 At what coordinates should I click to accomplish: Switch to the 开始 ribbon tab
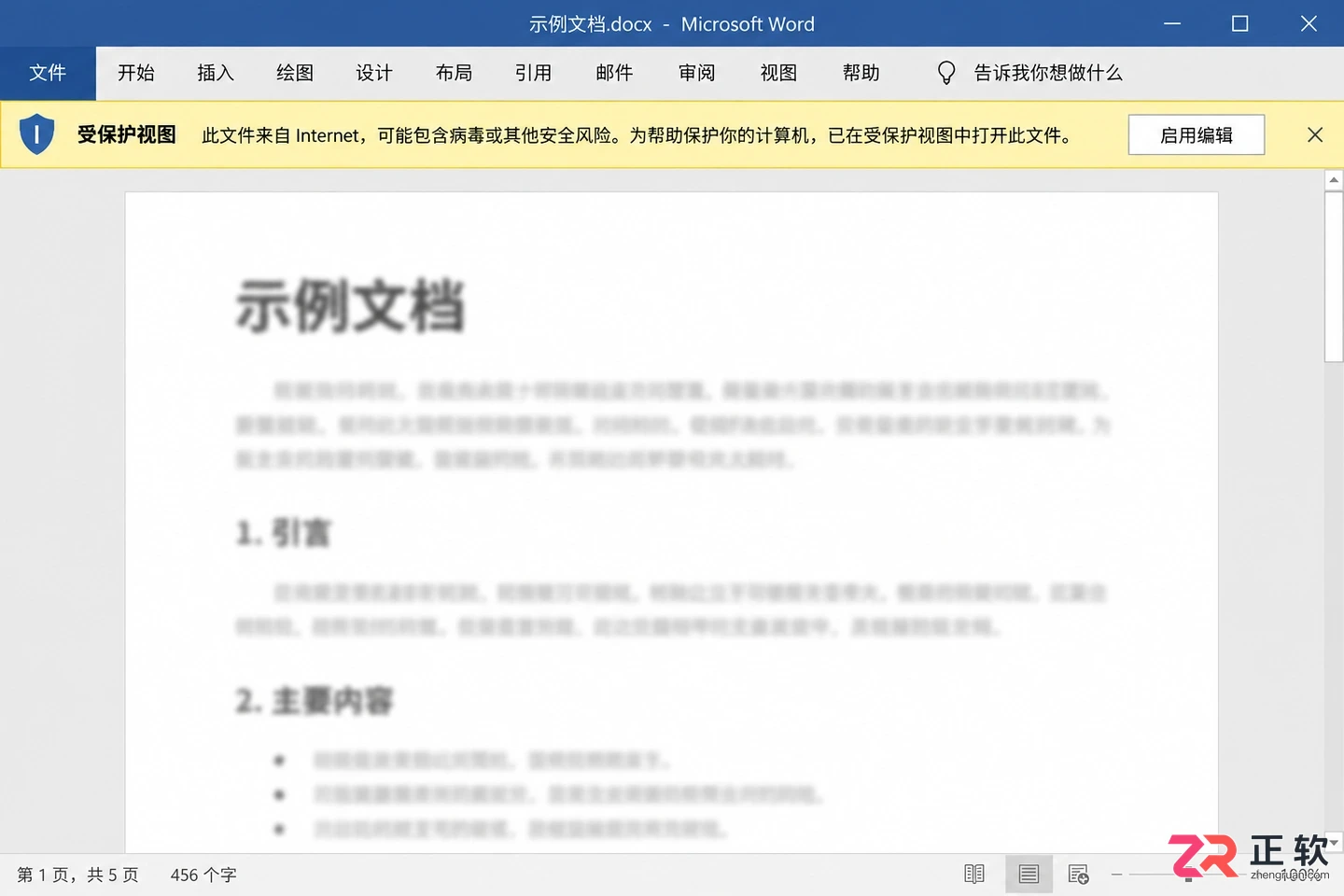[136, 73]
